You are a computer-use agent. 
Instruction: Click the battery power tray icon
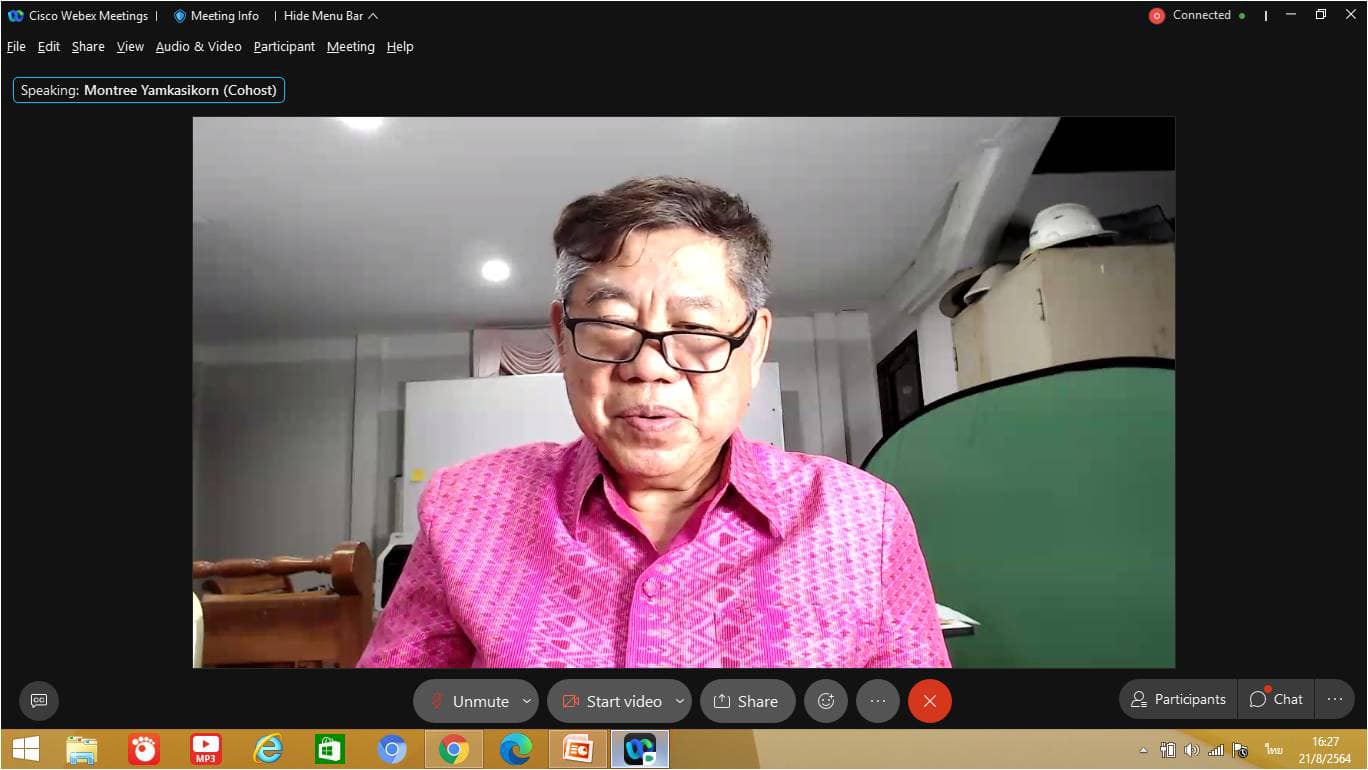(x=1168, y=750)
